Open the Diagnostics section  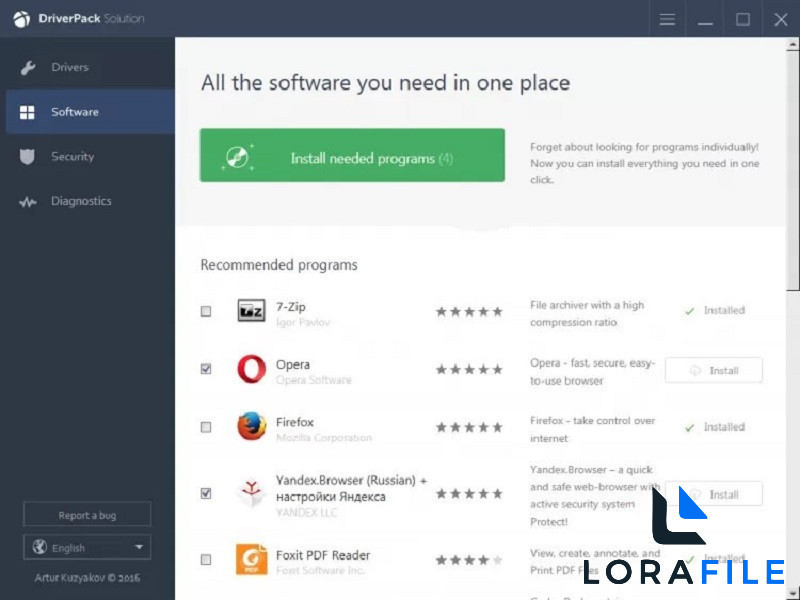90,201
